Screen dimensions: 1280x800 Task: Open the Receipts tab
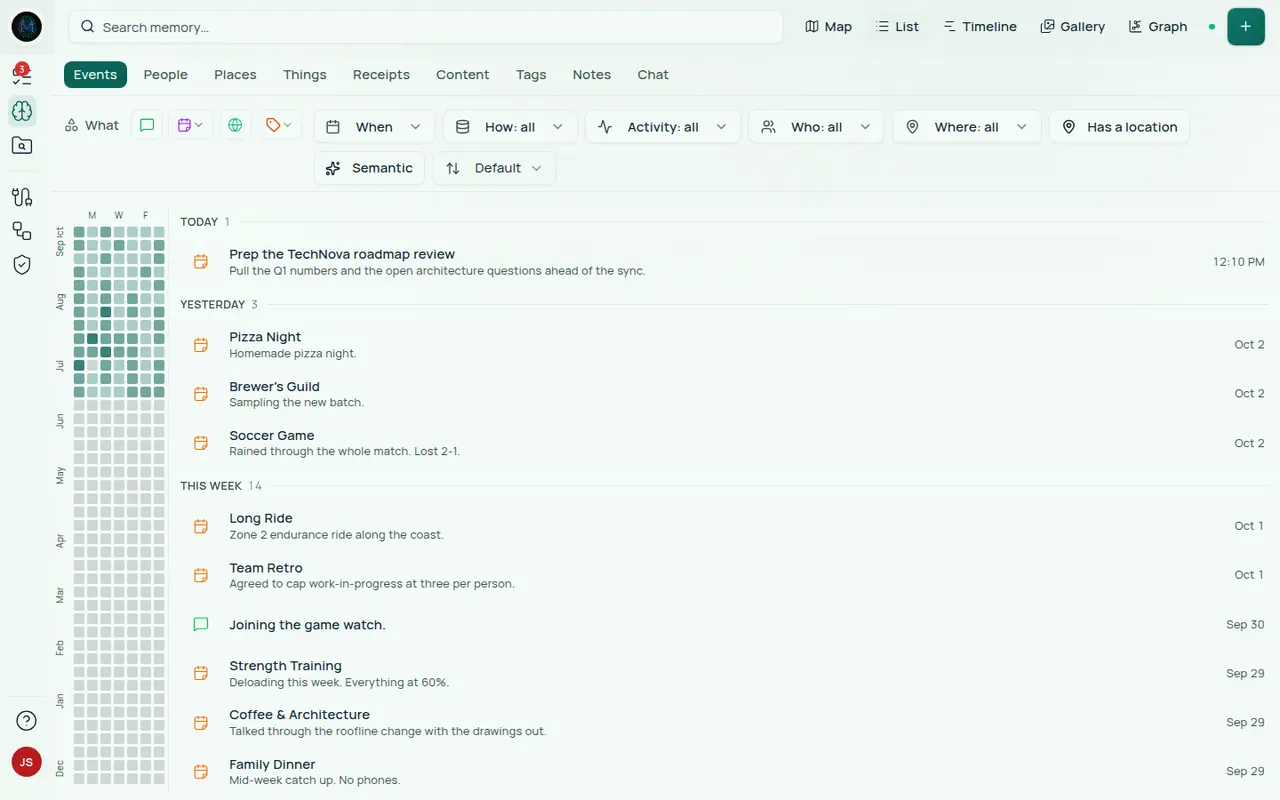(x=381, y=75)
